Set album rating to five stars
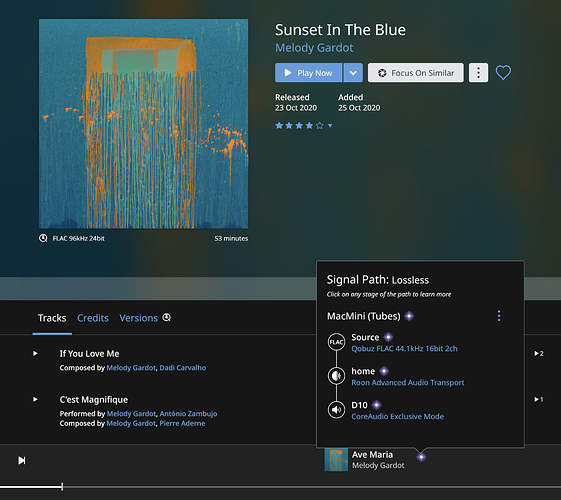 (319, 126)
